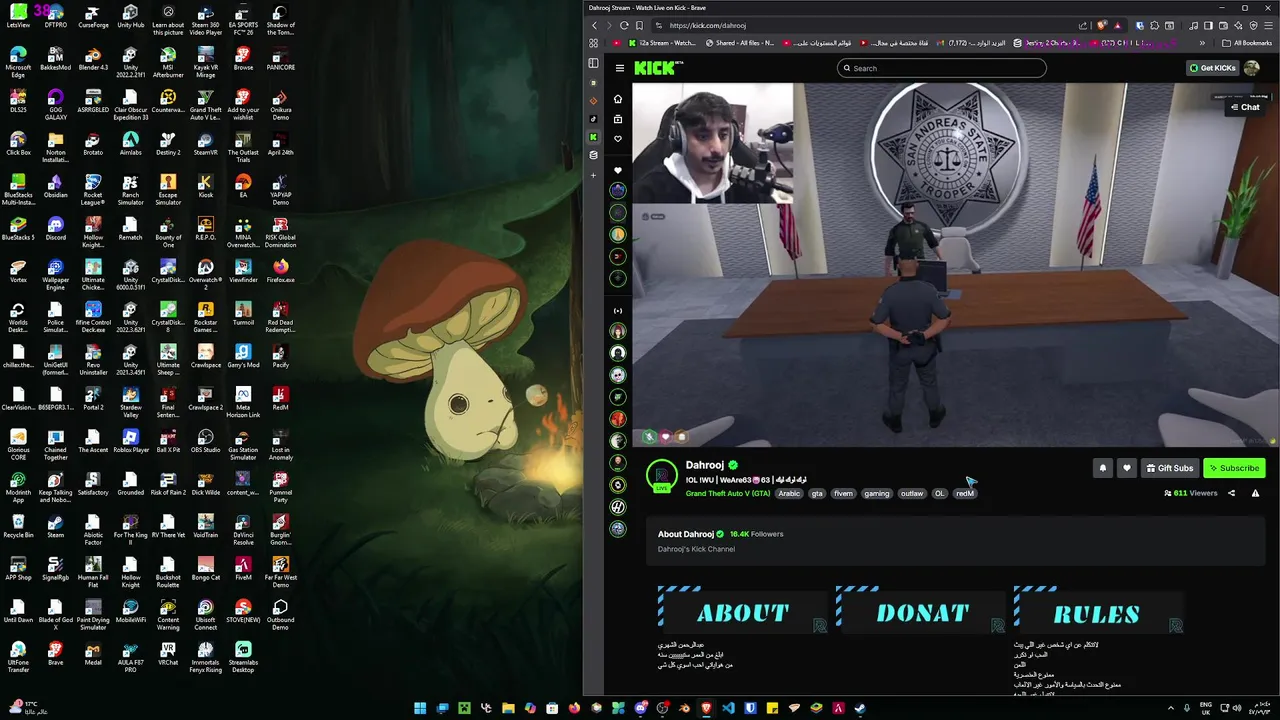Click the Brave address bar URL
The height and width of the screenshot is (720, 1280).
tap(707, 25)
